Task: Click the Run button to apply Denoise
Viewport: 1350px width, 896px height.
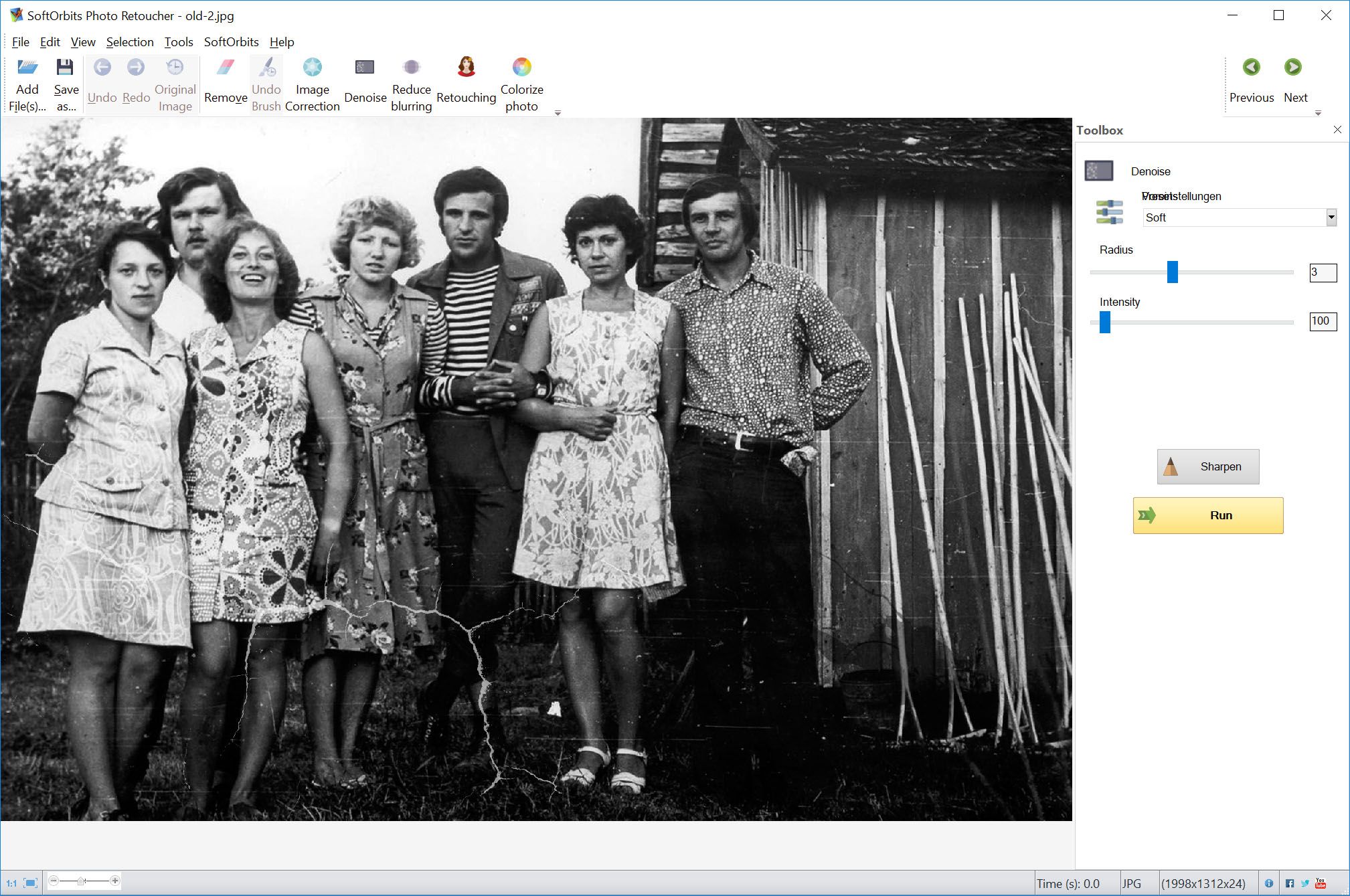Action: [x=1209, y=515]
